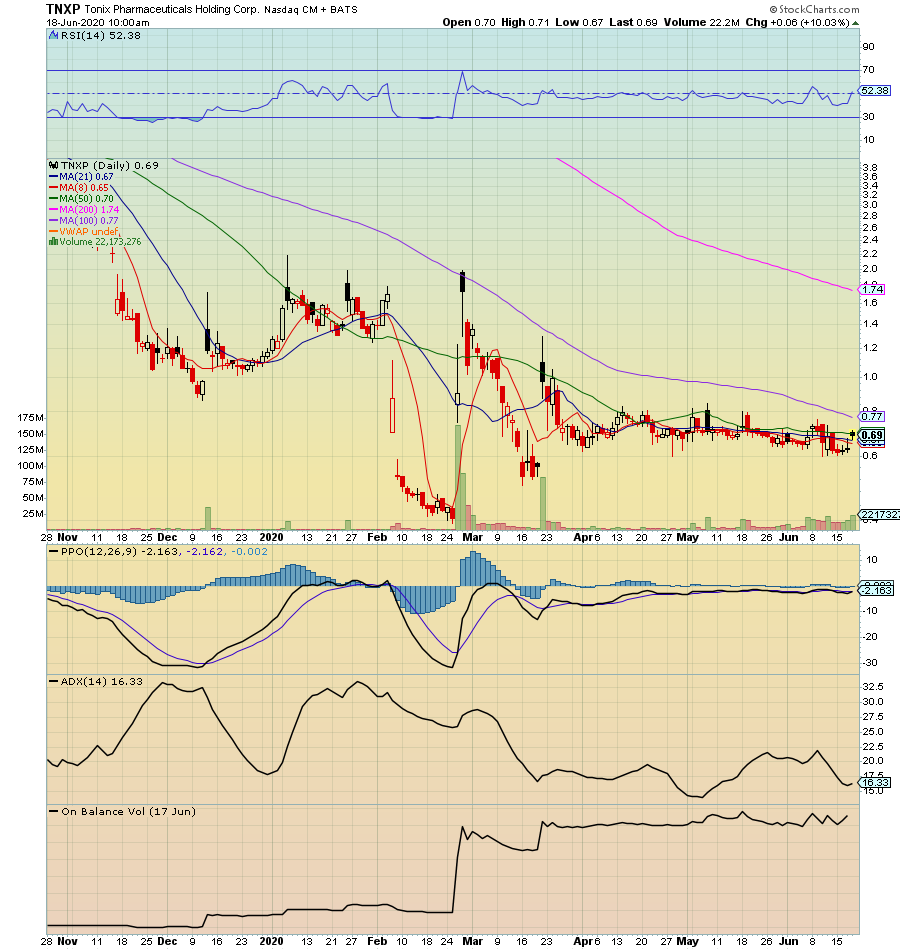Click the TNXP ticker symbol in the header

click(63, 9)
